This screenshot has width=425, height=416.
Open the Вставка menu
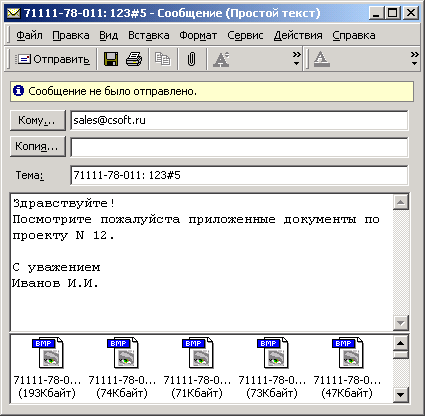tap(149, 35)
